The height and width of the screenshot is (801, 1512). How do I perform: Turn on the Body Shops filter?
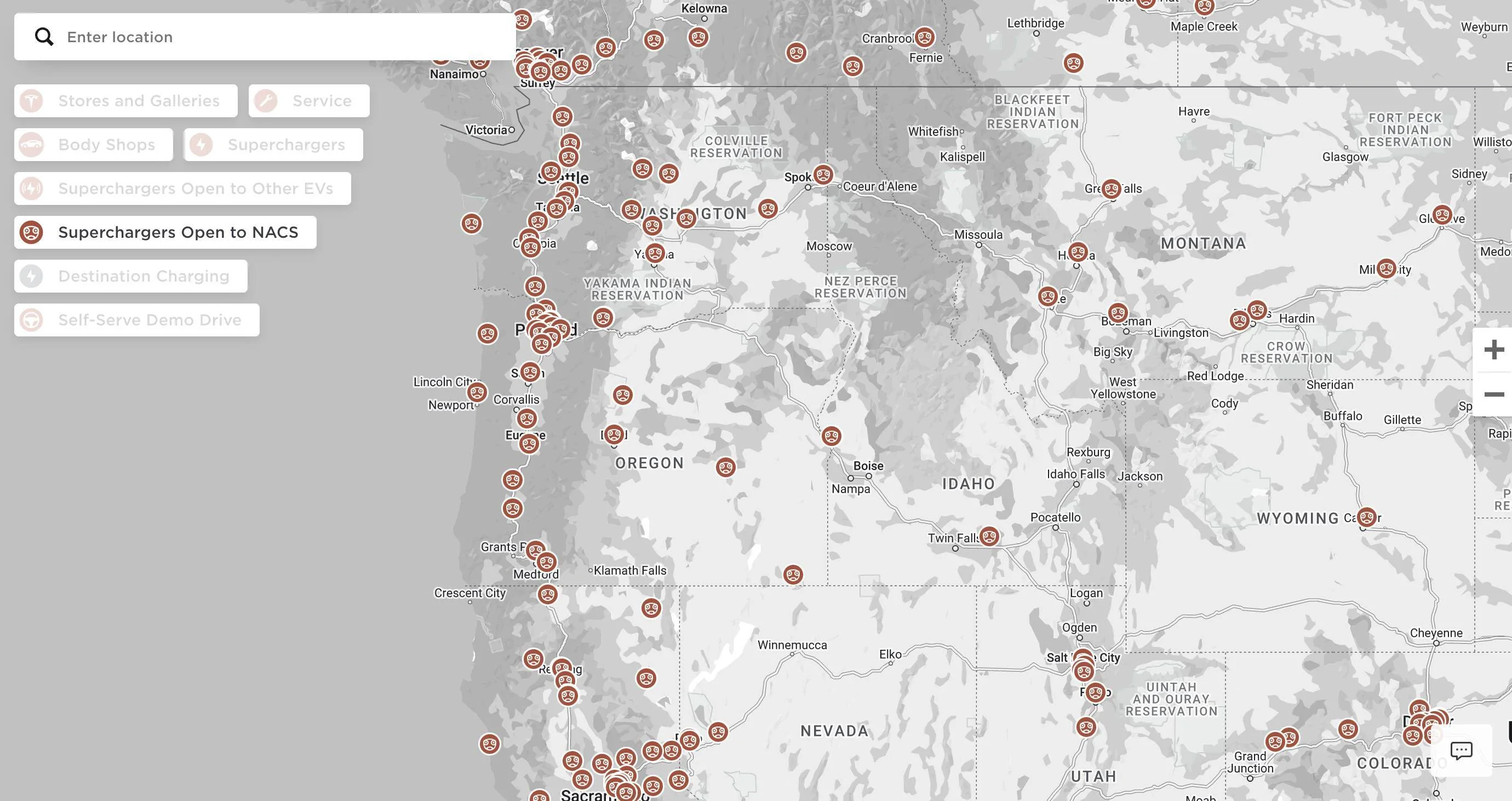[x=93, y=145]
